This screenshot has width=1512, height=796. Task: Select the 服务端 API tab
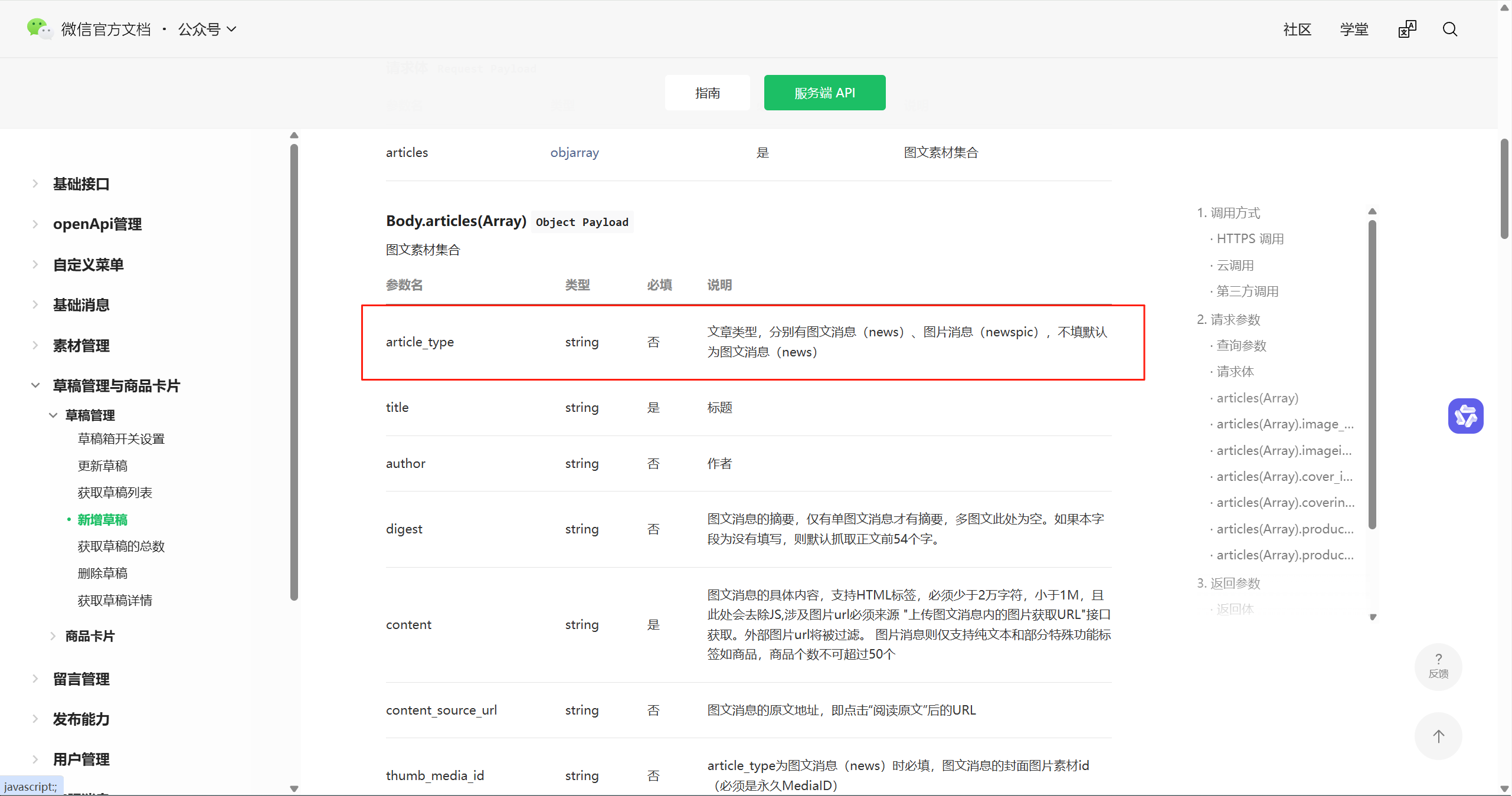pos(824,93)
